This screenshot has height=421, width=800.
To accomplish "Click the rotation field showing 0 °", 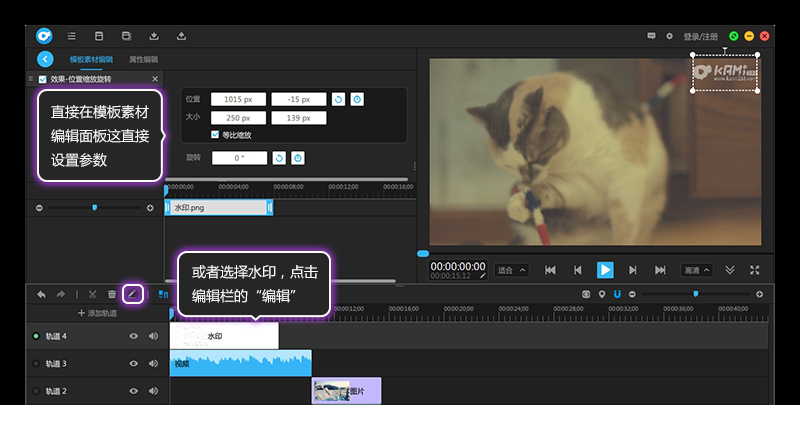I will point(239,158).
